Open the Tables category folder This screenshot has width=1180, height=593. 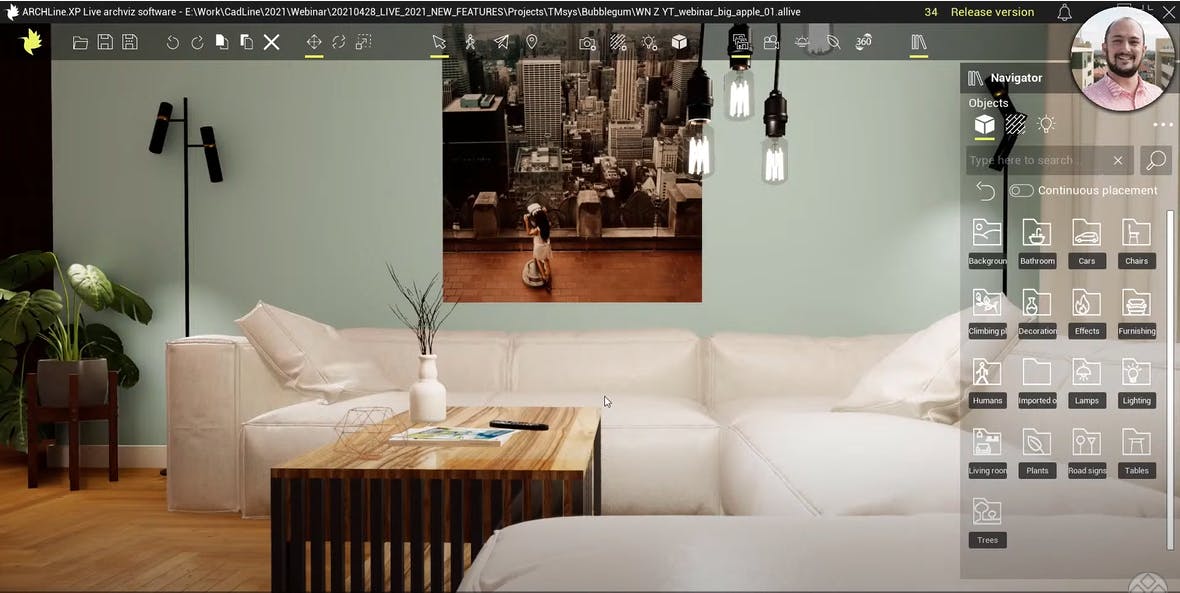pos(1136,452)
